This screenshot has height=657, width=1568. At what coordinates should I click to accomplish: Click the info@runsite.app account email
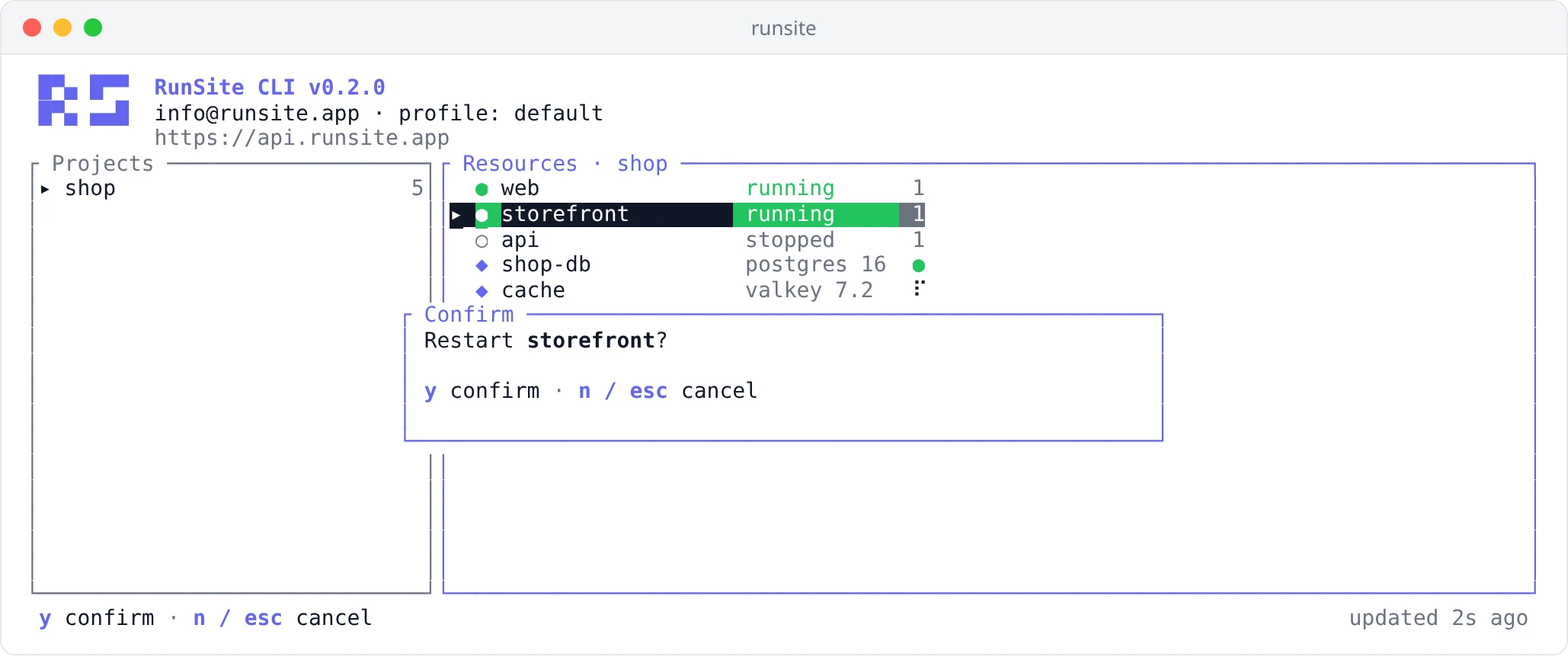click(x=257, y=114)
